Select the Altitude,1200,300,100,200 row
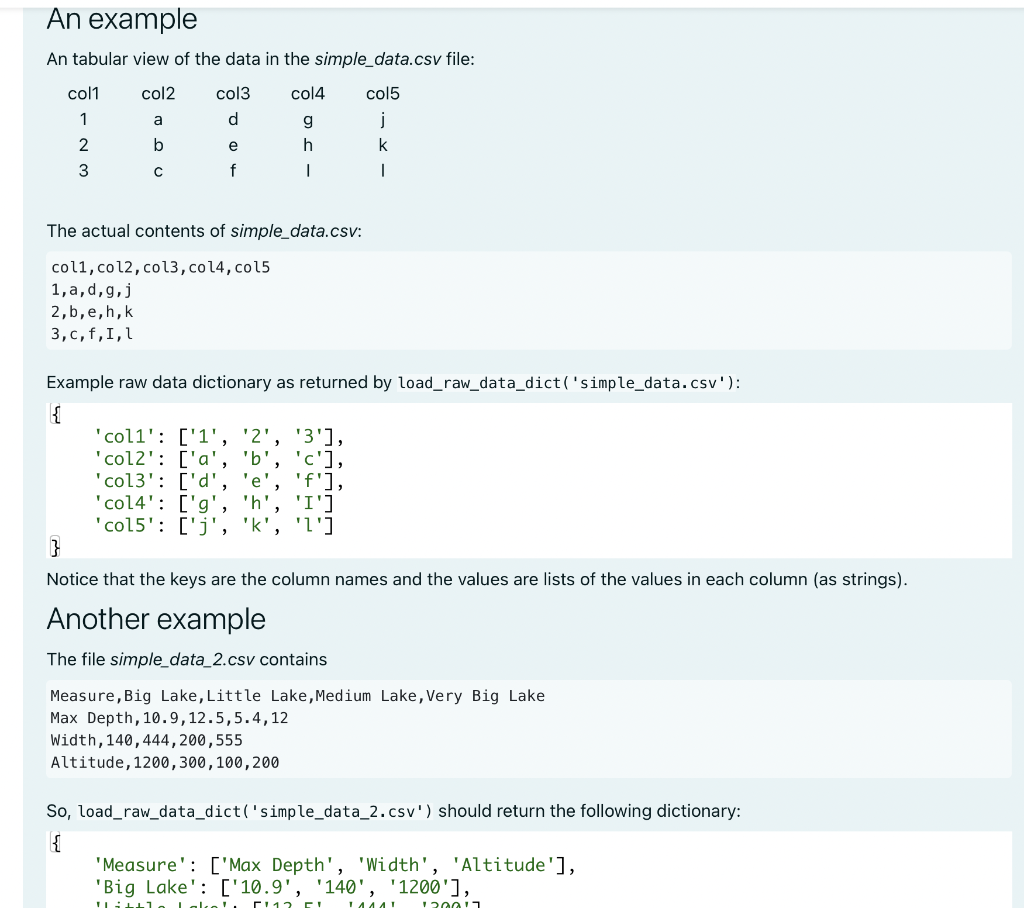 pyautogui.click(x=165, y=762)
